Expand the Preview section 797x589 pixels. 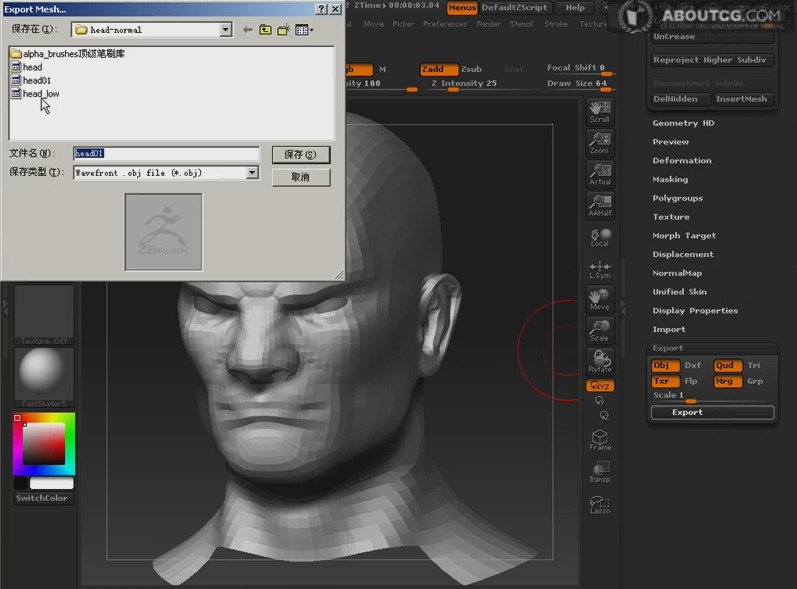[x=671, y=142]
